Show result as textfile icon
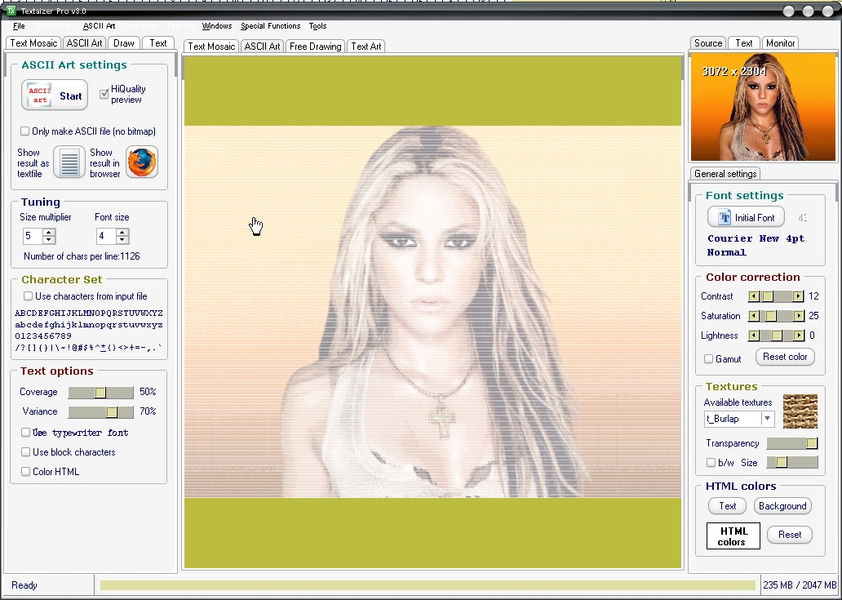This screenshot has height=600, width=842. tap(69, 162)
